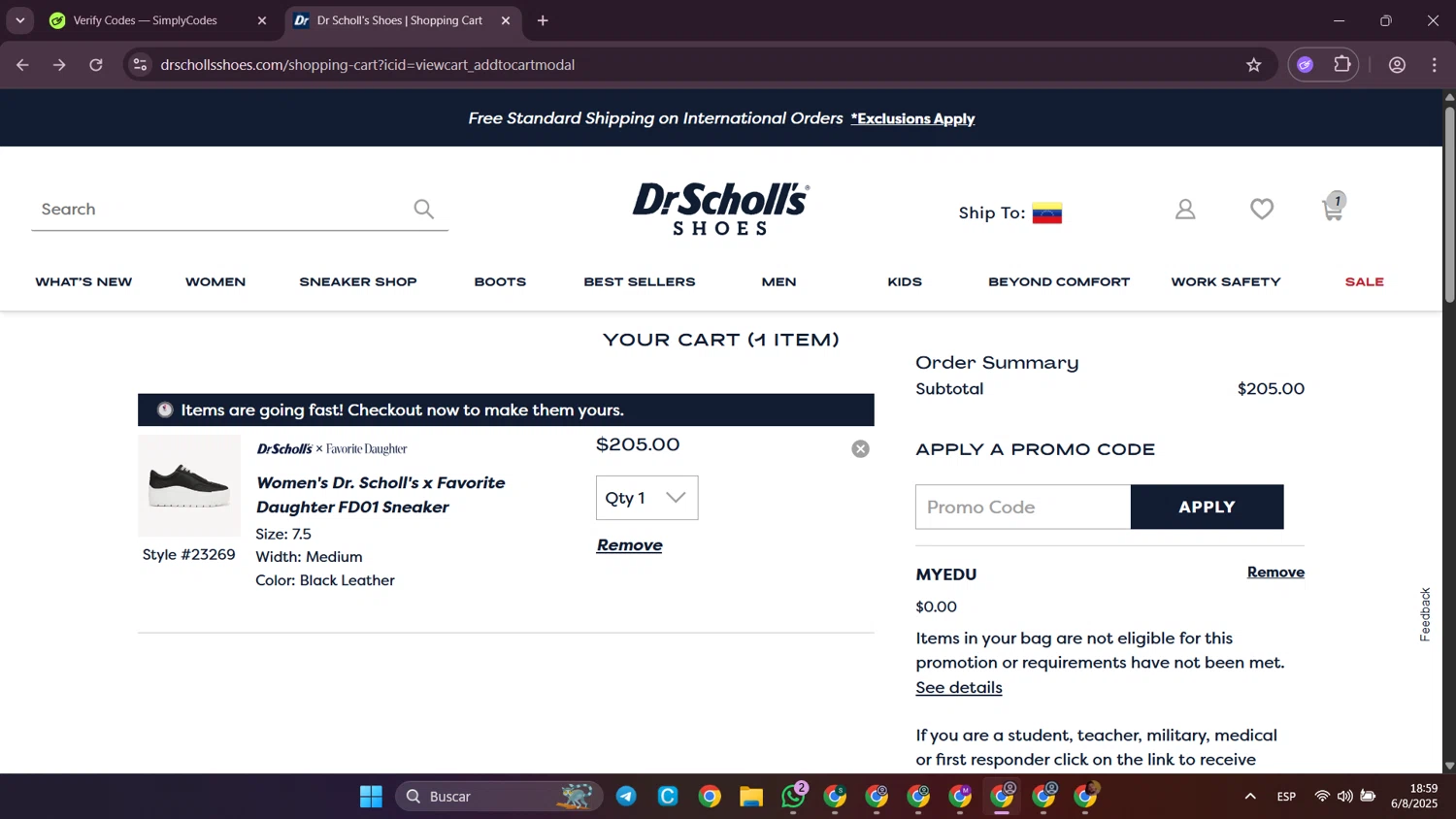Click the taskbar Buscar search box
Image resolution: width=1456 pixels, height=819 pixels.
tap(499, 797)
